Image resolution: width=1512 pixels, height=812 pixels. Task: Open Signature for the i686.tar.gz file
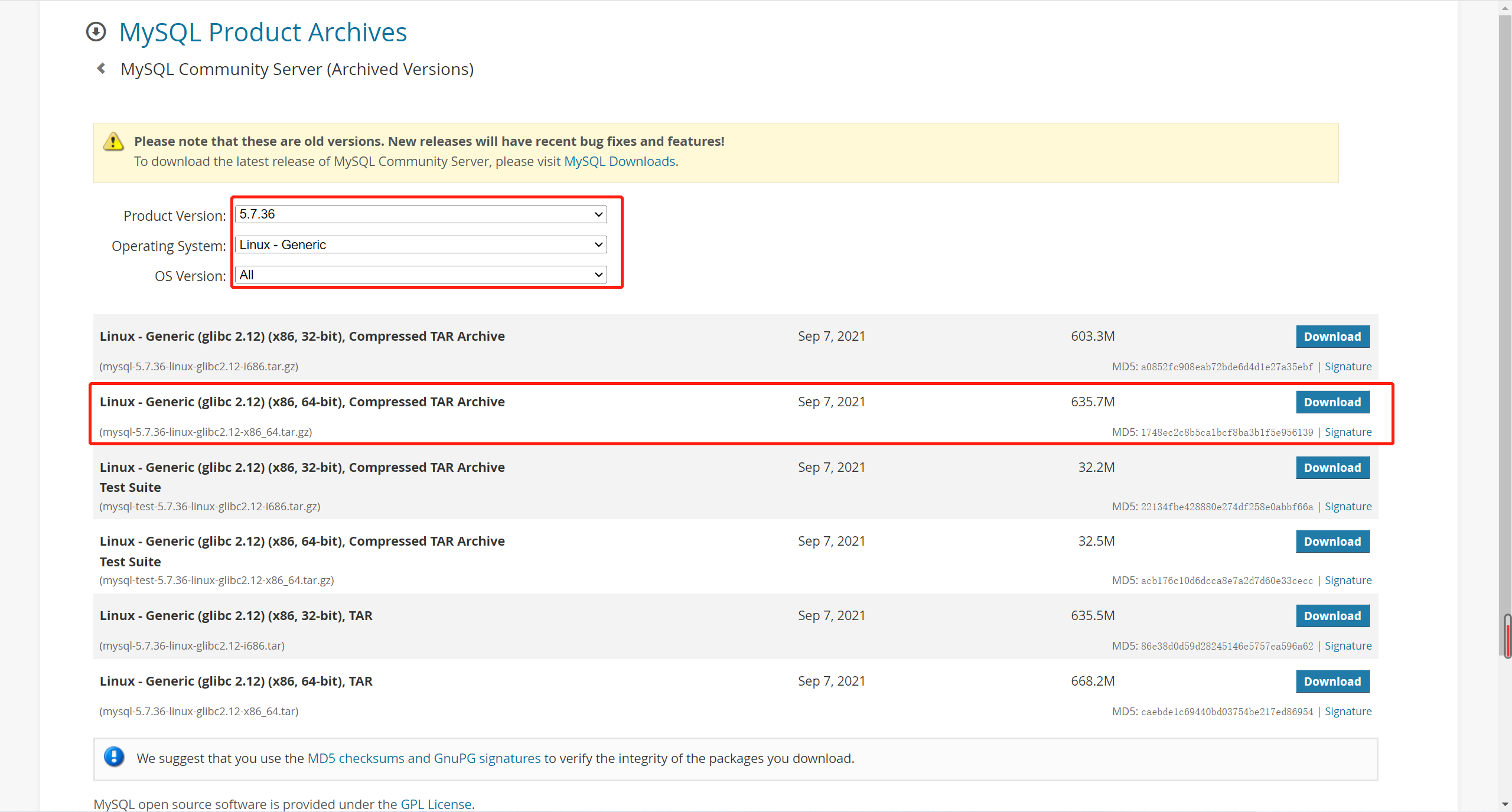coord(1348,367)
